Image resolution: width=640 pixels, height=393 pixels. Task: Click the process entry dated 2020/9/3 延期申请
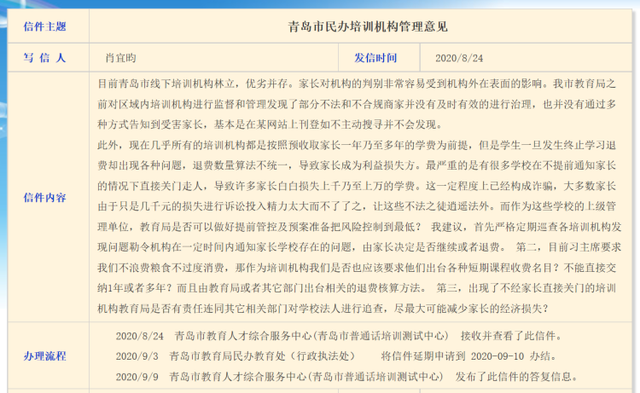tap(336, 356)
